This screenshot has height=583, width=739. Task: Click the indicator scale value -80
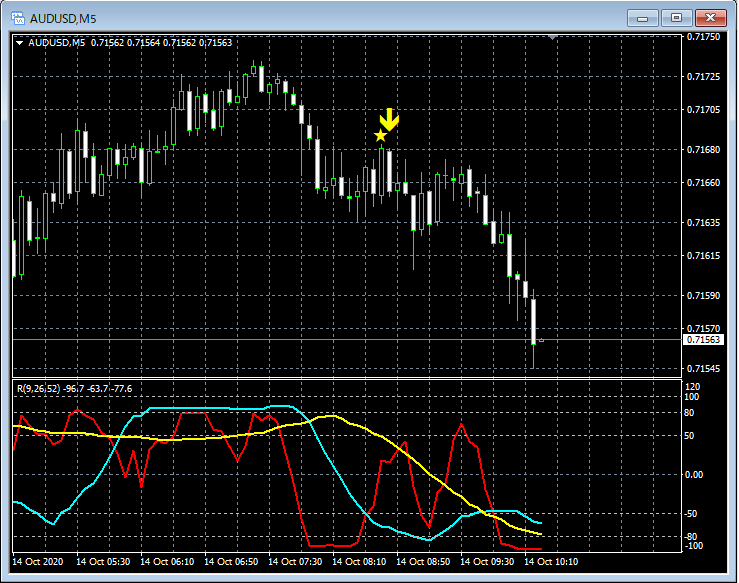[x=691, y=537]
